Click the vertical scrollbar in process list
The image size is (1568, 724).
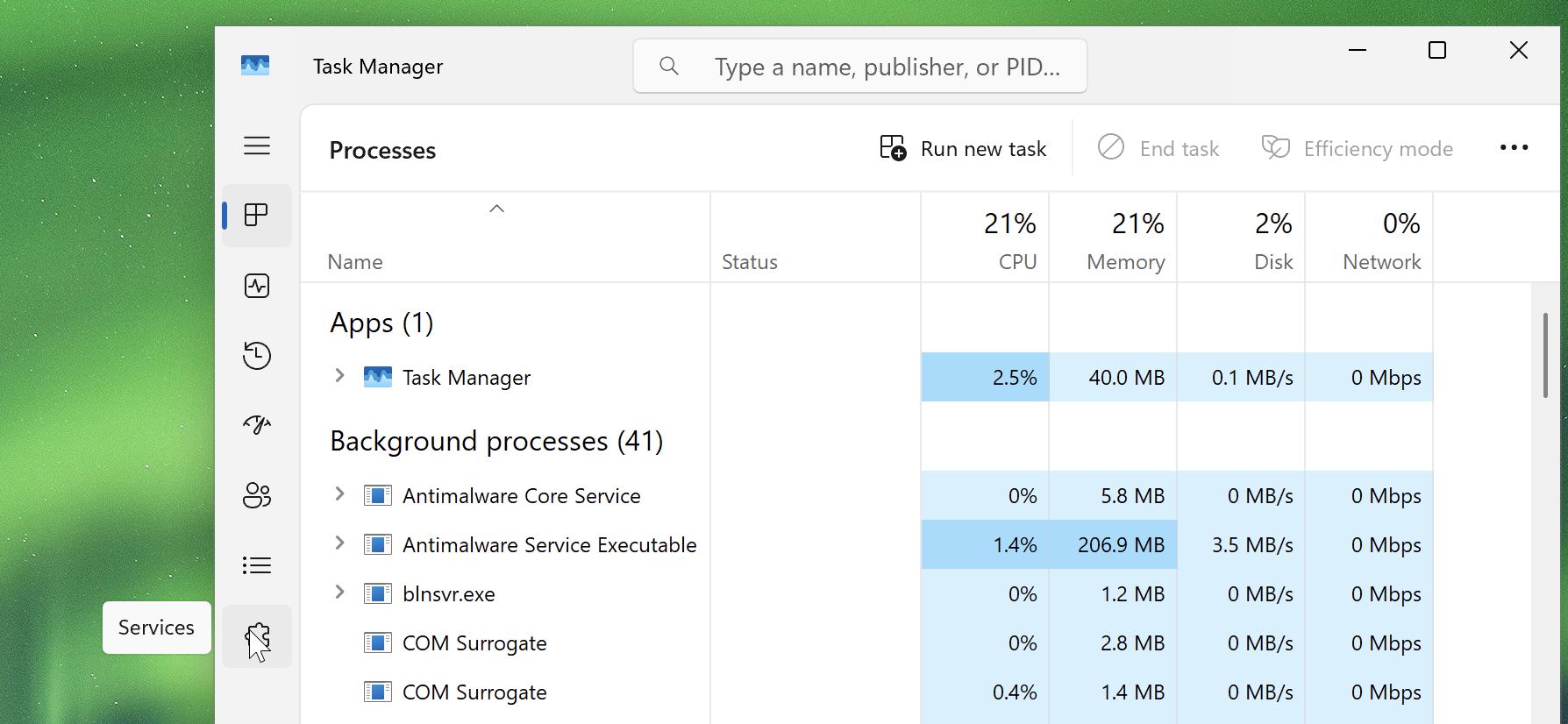1544,355
